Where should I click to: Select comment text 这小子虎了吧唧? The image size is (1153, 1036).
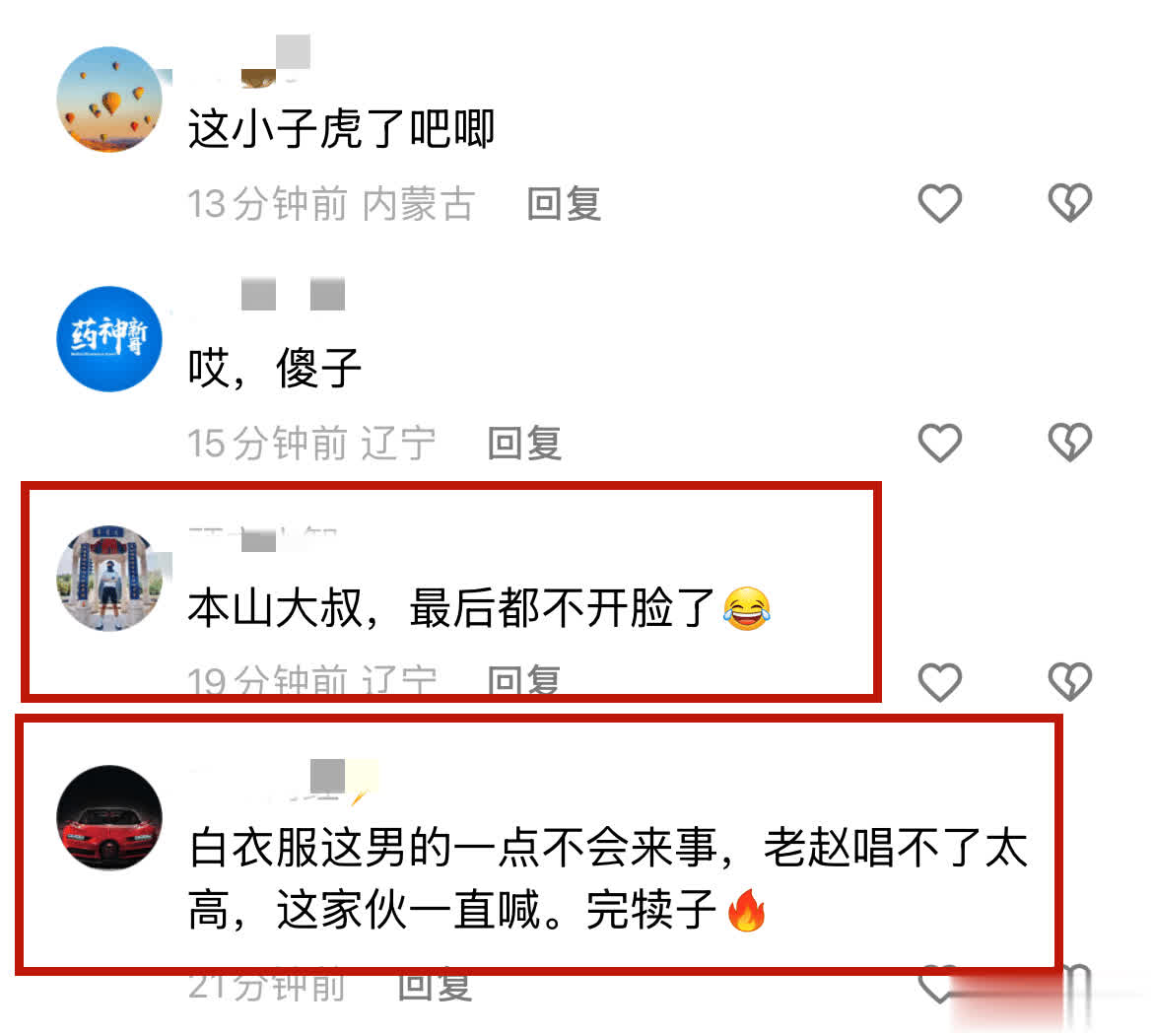pyautogui.click(x=341, y=129)
